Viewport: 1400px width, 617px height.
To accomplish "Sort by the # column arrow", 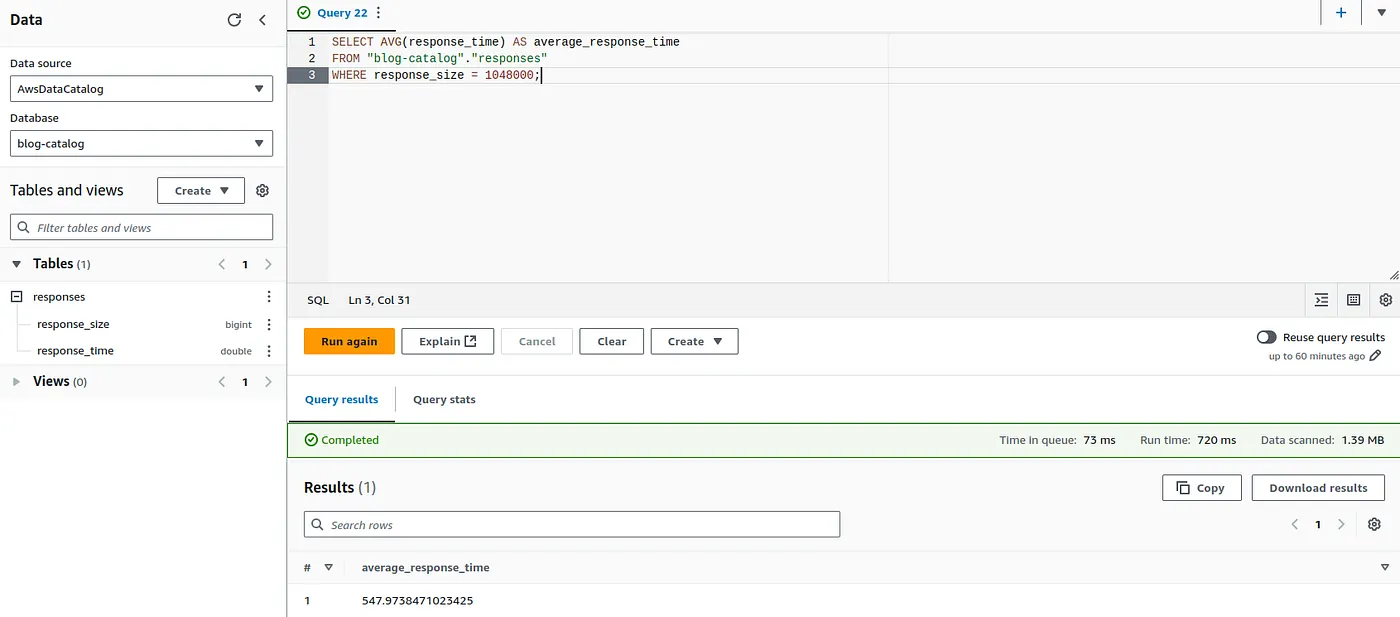I will pyautogui.click(x=328, y=568).
